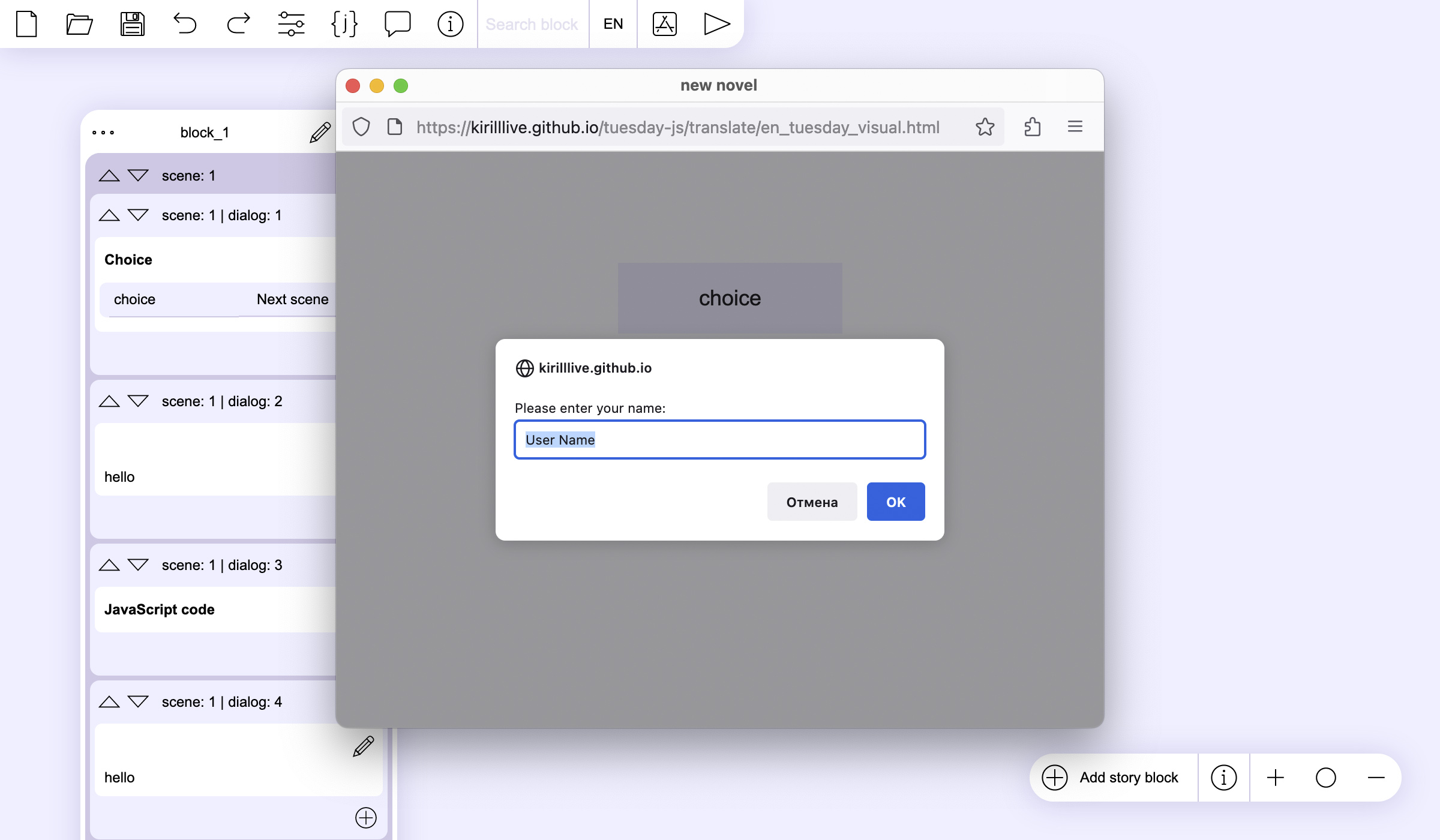Click the Отмена cancel button
Screen dimensions: 1440x840
tap(812, 502)
